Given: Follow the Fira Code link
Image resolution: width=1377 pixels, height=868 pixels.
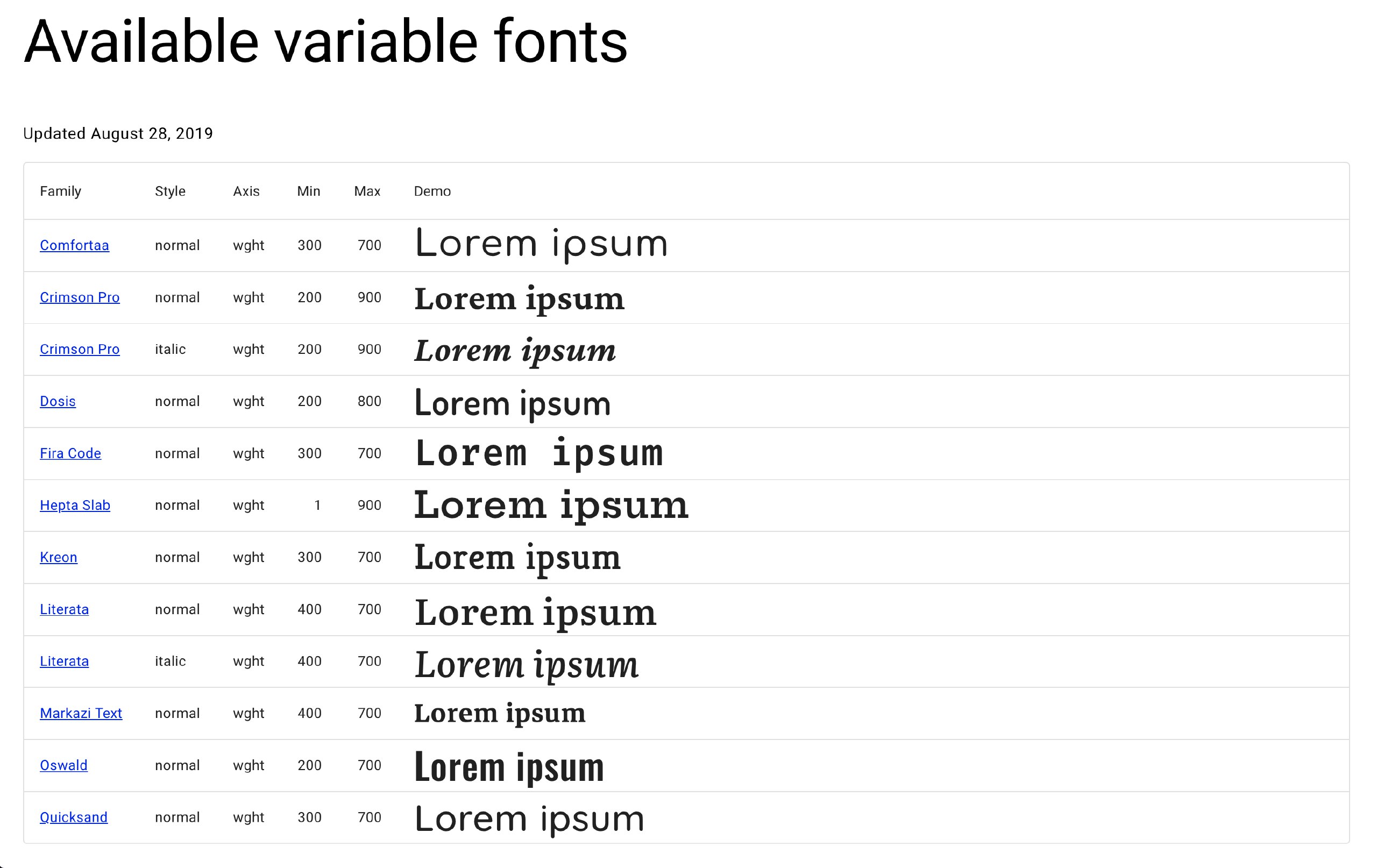Looking at the screenshot, I should tap(70, 453).
